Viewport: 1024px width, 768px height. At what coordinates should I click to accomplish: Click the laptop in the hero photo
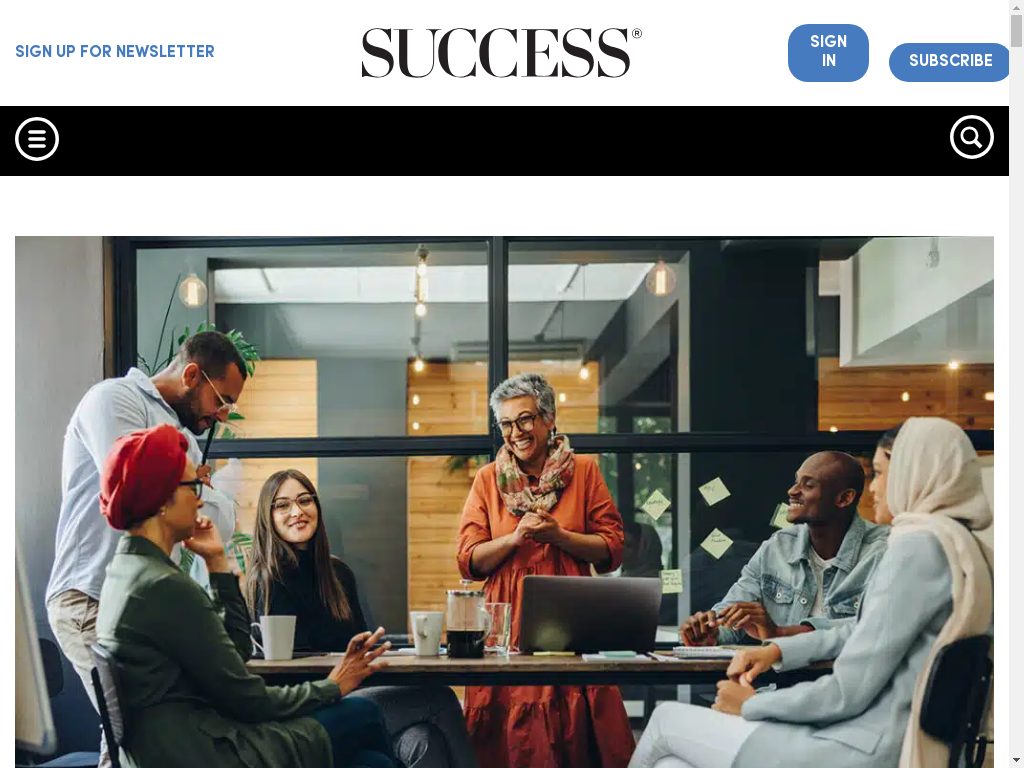(590, 614)
